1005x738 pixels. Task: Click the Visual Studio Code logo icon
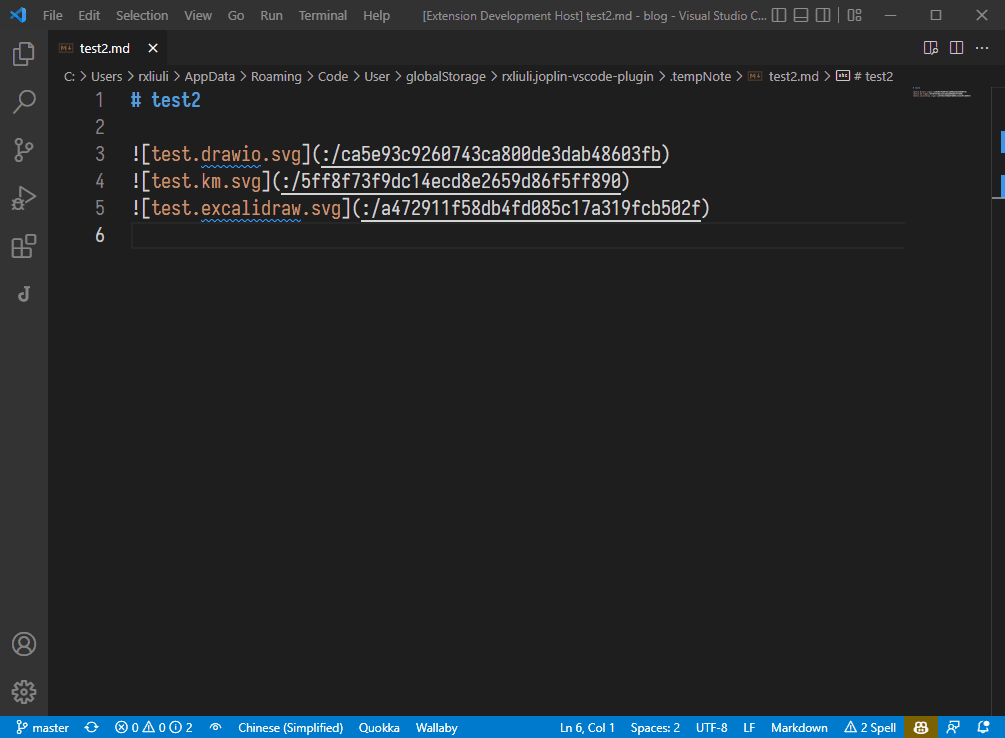(19, 15)
